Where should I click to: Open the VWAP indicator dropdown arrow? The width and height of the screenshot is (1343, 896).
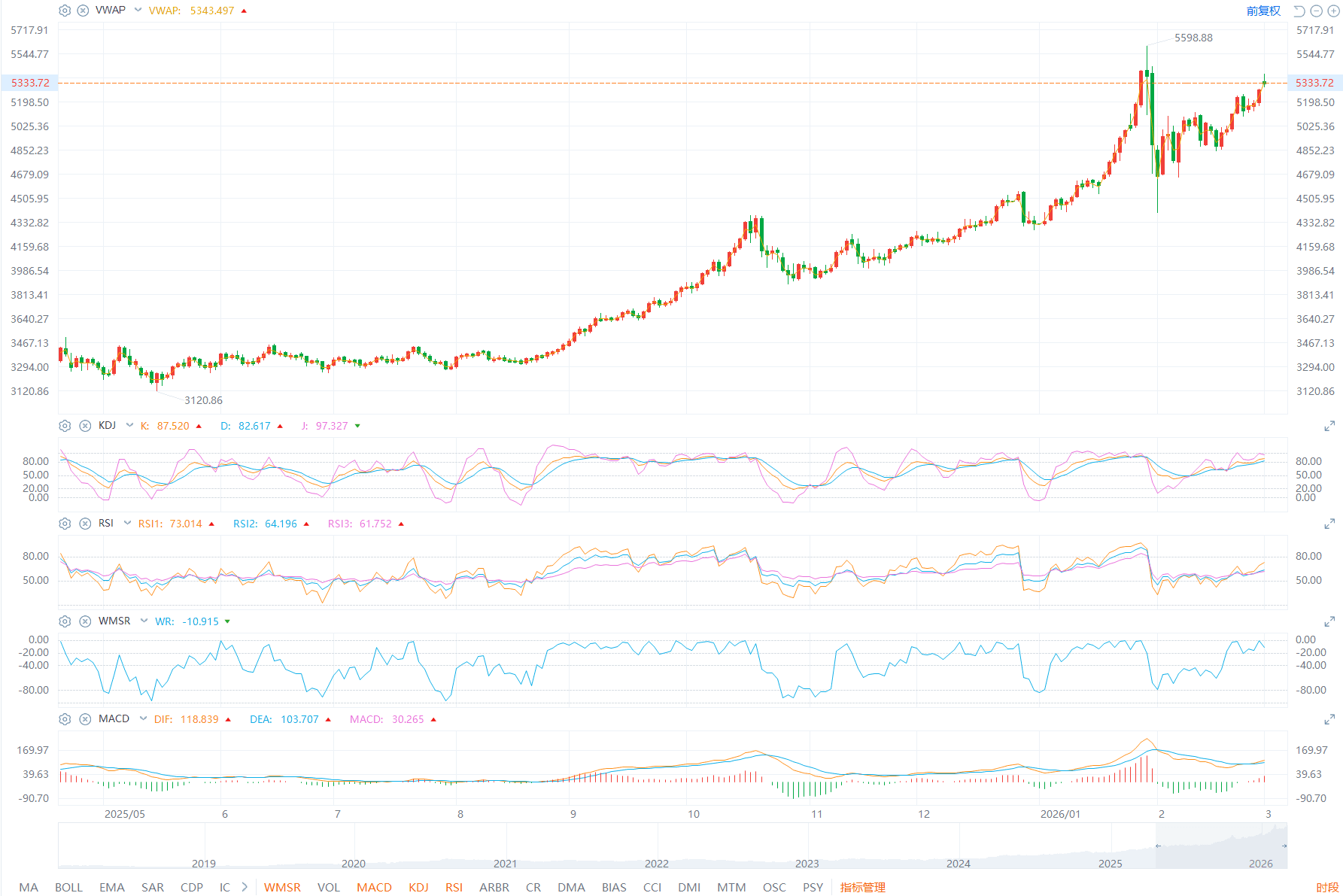pos(136,11)
